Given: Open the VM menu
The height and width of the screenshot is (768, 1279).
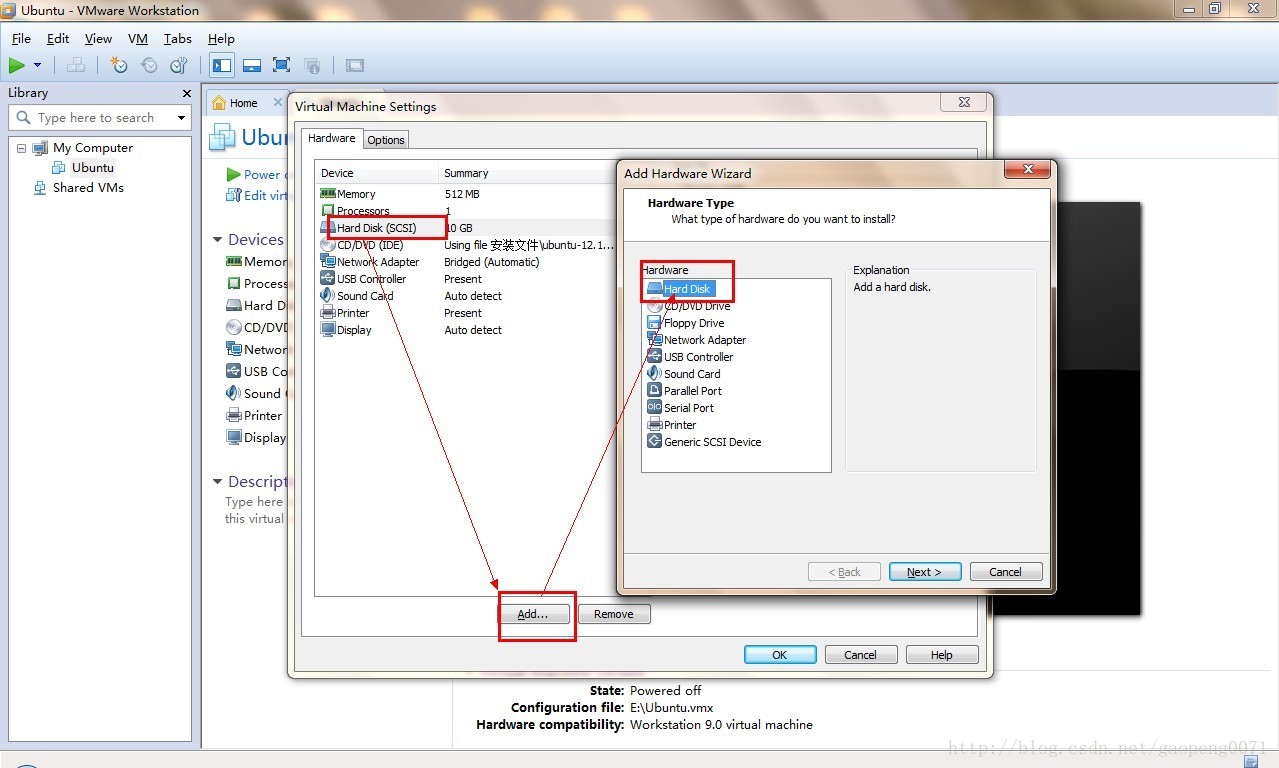Looking at the screenshot, I should click(x=138, y=38).
